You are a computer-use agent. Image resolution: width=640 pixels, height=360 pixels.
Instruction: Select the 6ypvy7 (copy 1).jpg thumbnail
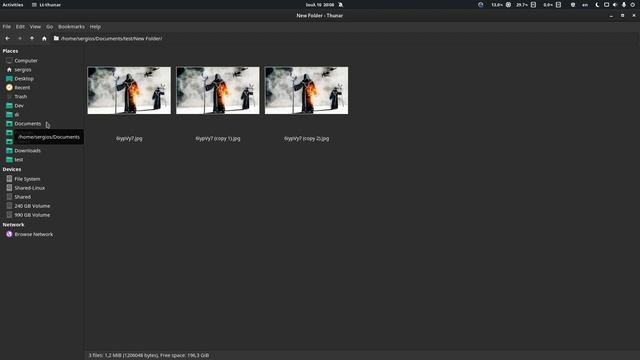[x=218, y=90]
